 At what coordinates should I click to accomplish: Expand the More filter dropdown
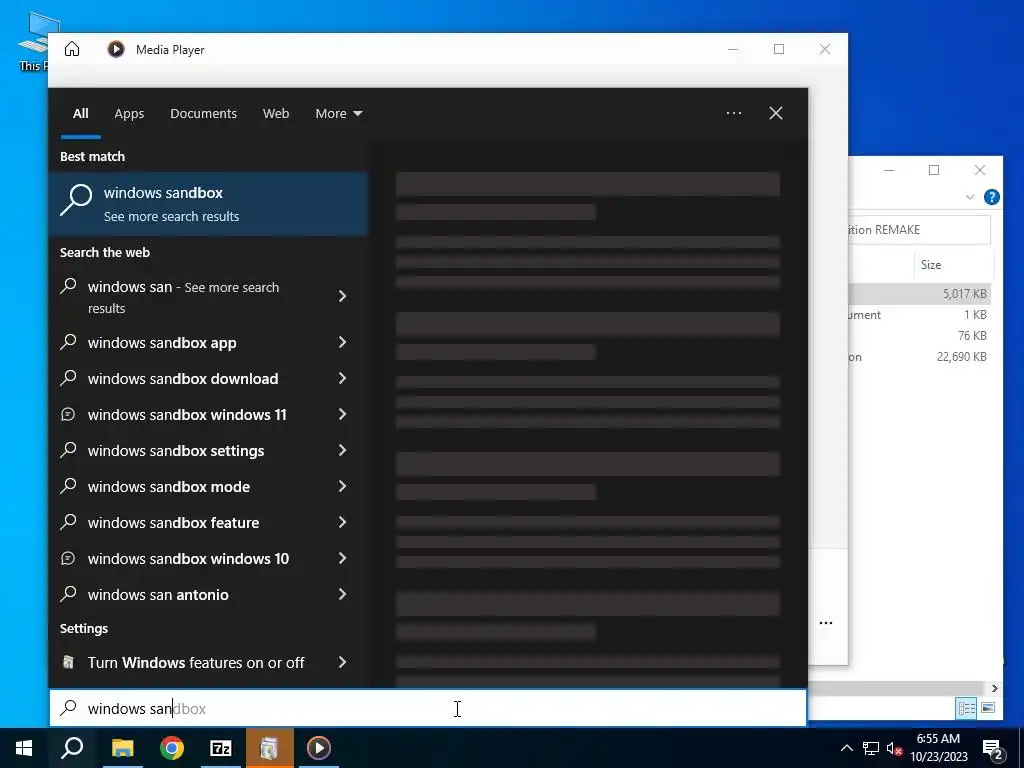pos(338,114)
